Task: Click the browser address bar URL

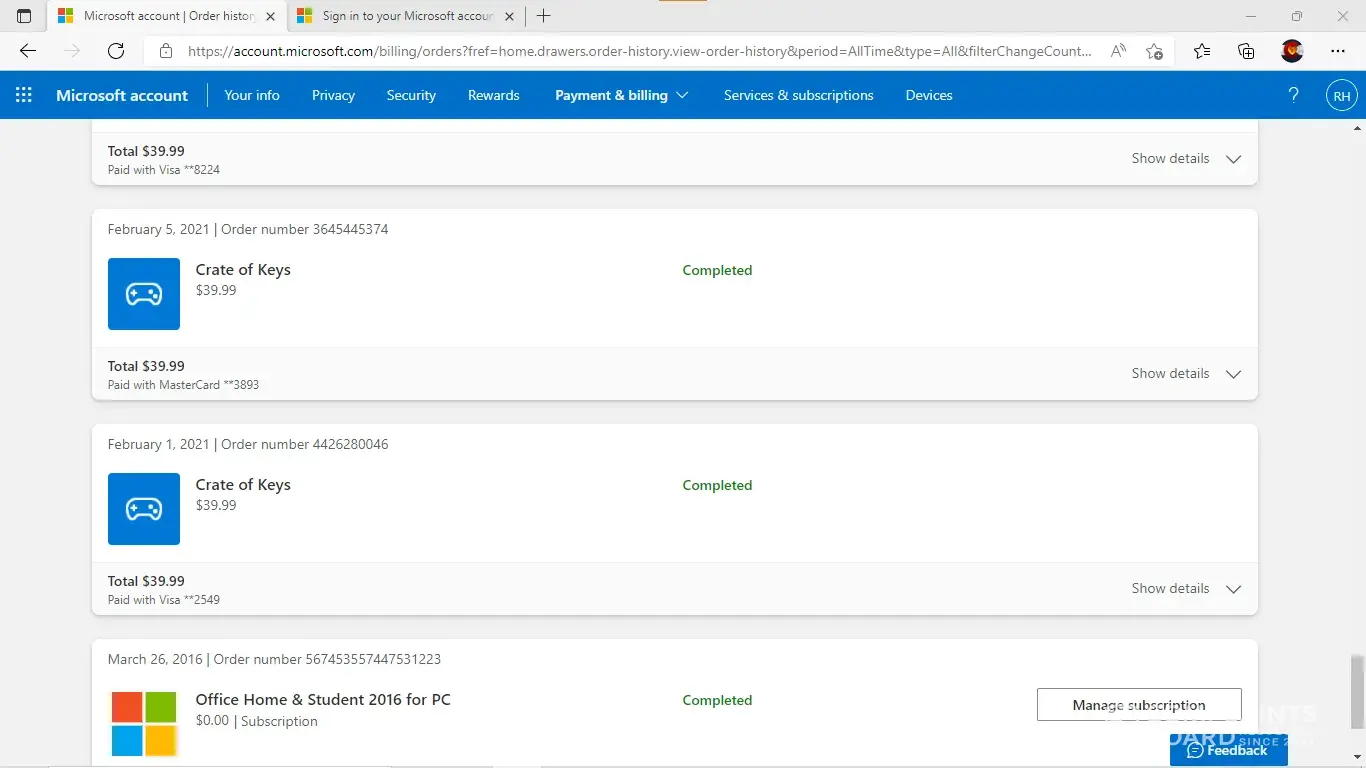Action: point(640,51)
